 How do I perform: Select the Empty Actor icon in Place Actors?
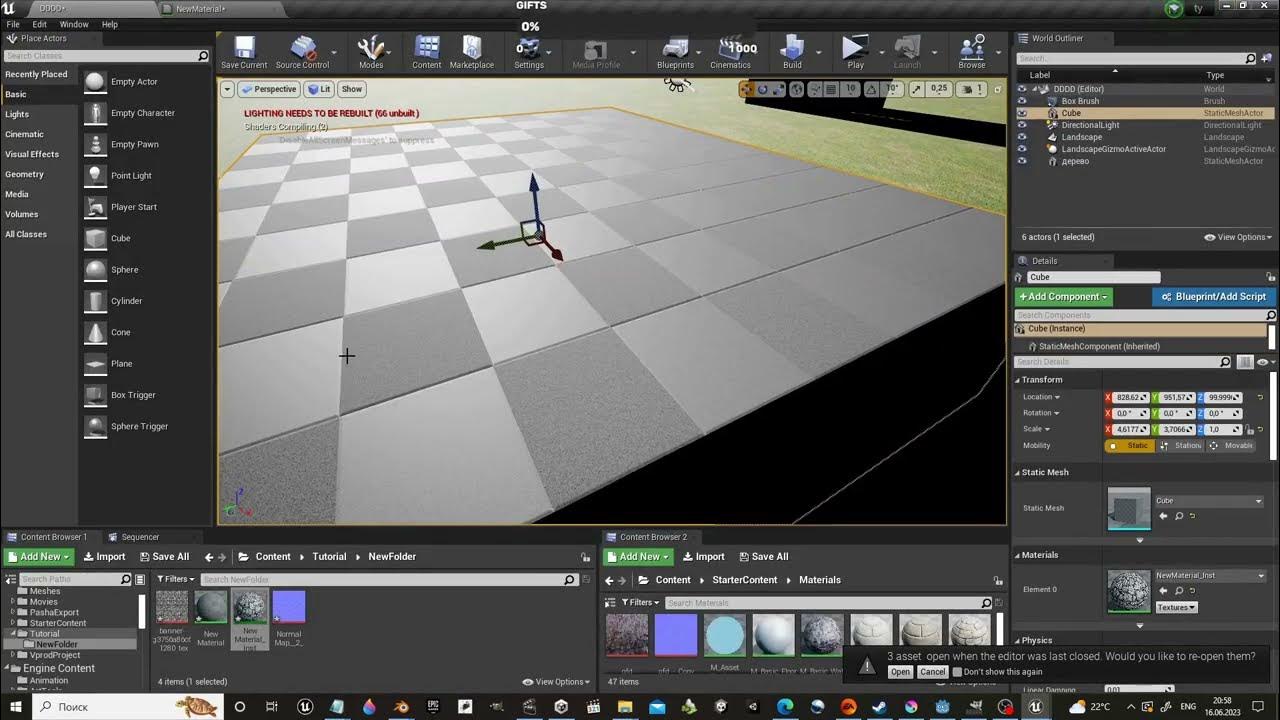tap(95, 82)
